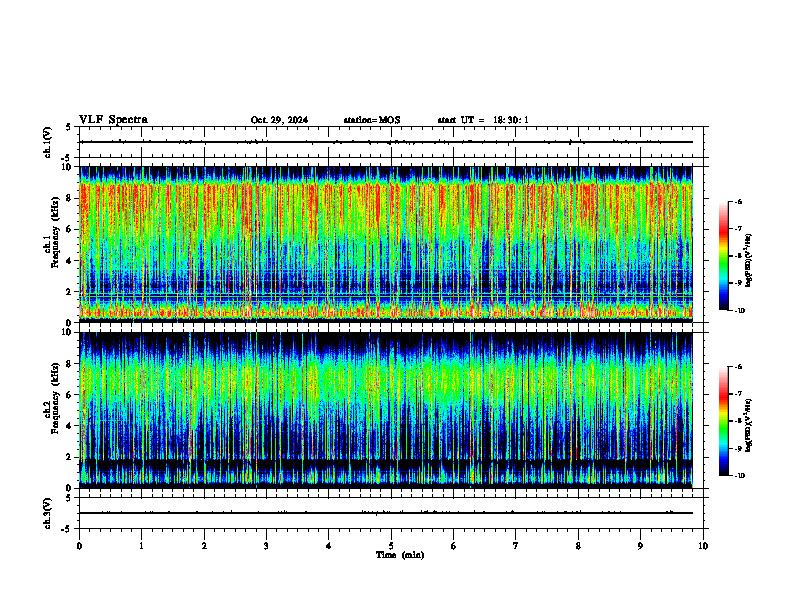Click the log(PSD) label beside ch.1 color bar
Viewport: 792px width, 612px height.
pyautogui.click(x=749, y=261)
